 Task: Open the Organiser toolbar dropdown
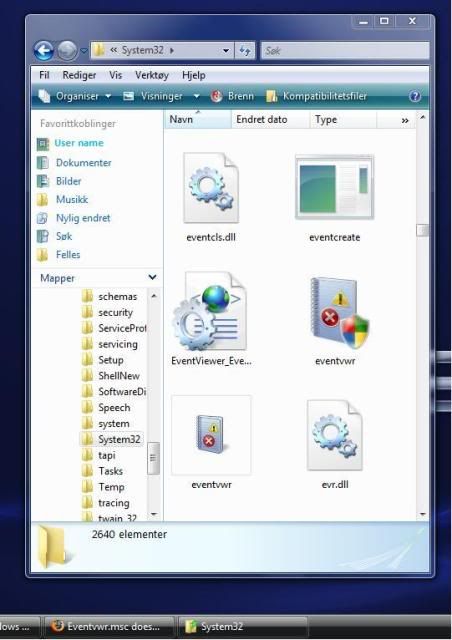click(x=75, y=96)
